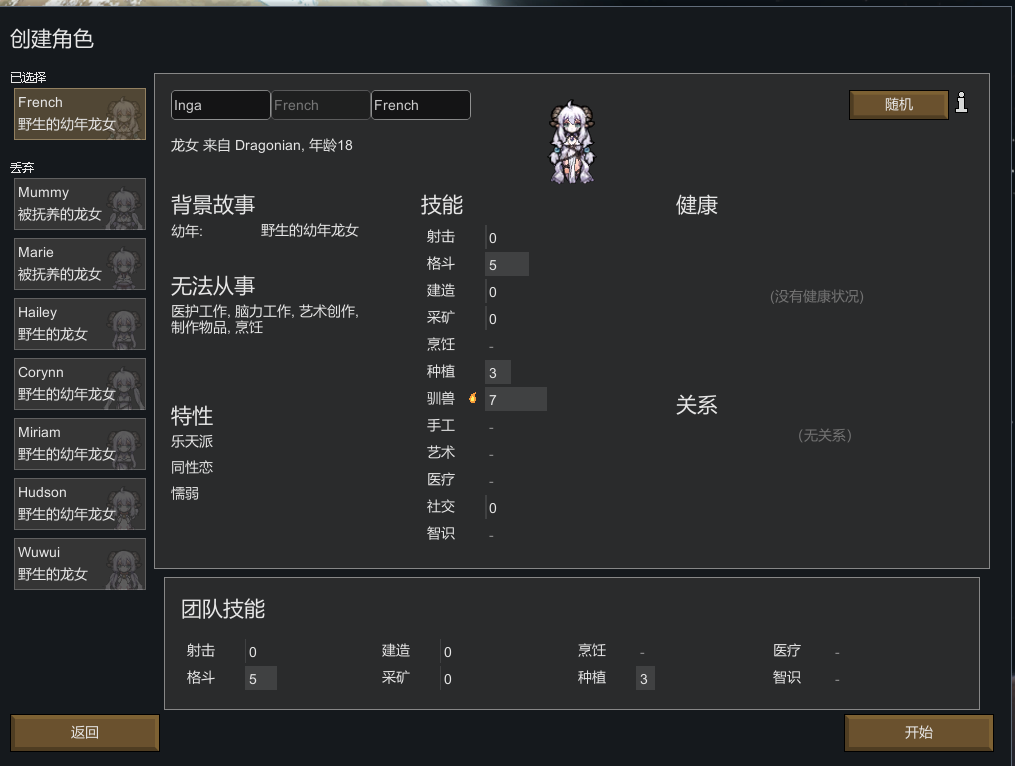The image size is (1015, 766).
Task: Click the greyed nickname field 'French'
Action: pos(320,105)
